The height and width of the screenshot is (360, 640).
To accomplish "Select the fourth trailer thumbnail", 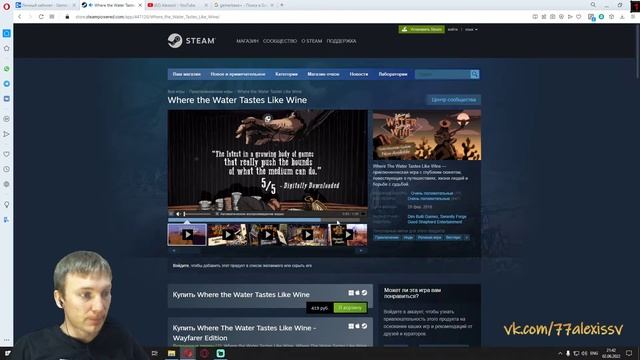I will (307, 235).
